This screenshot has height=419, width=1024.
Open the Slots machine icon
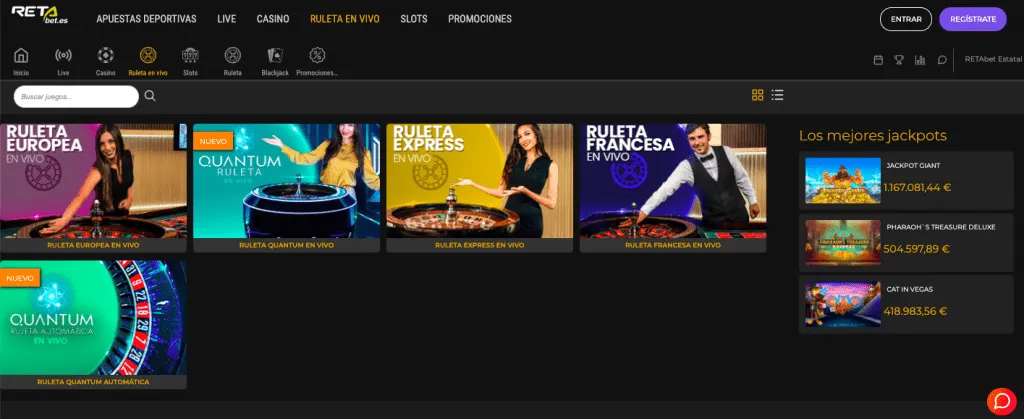click(191, 55)
